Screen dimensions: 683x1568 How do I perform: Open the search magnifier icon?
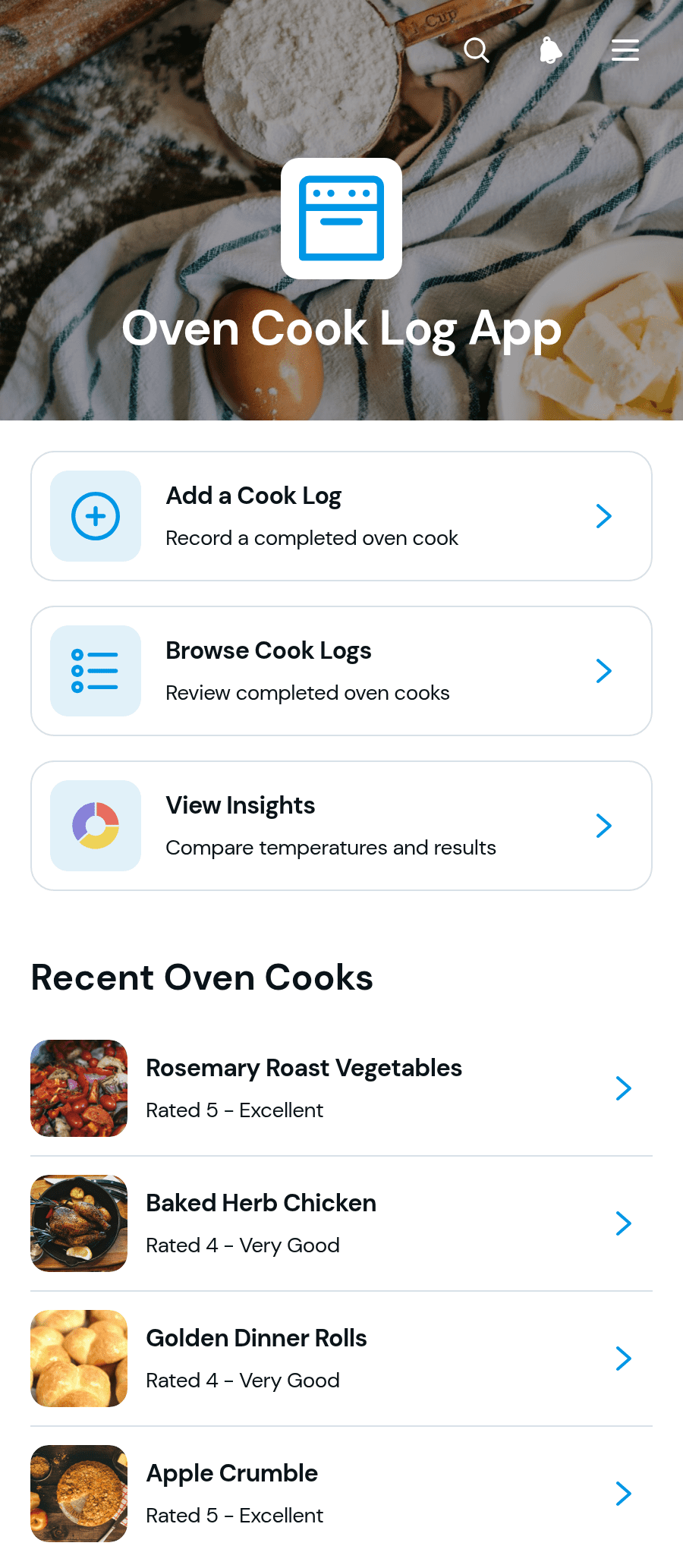[477, 50]
